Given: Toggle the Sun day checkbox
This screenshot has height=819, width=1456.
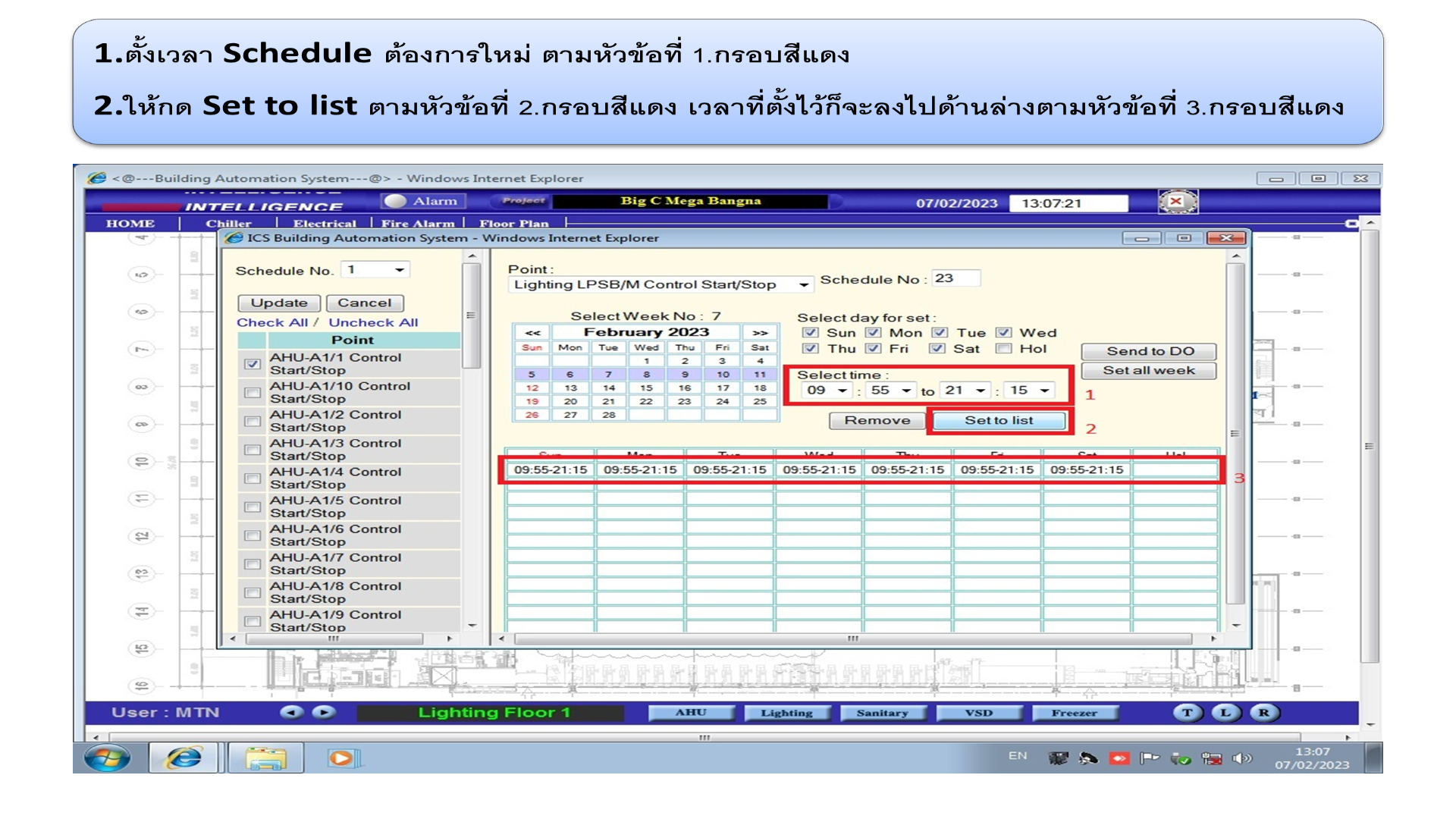Looking at the screenshot, I should tap(811, 333).
